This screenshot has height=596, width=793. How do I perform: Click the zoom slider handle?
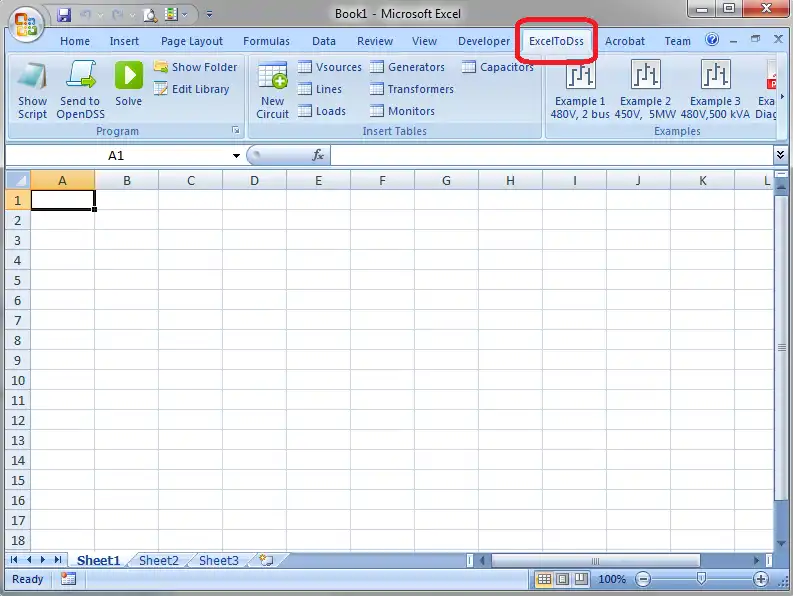click(701, 578)
